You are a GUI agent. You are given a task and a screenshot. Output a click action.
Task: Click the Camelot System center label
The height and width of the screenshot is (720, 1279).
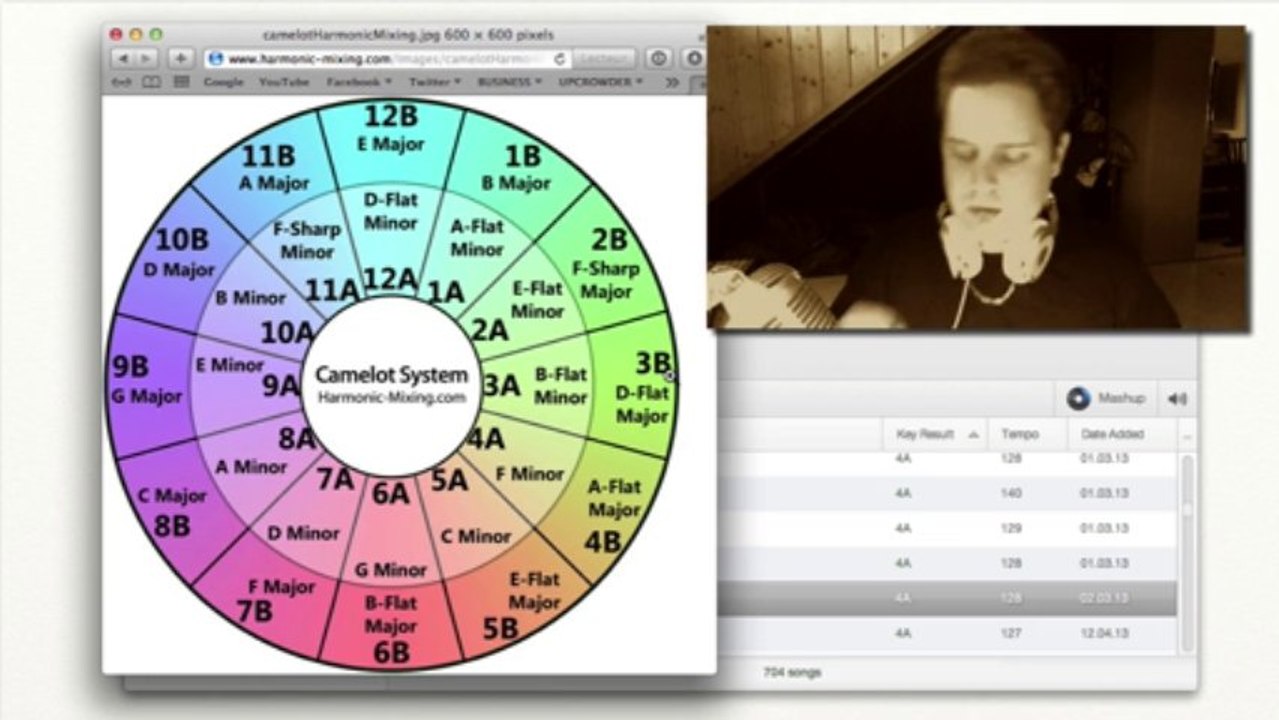pyautogui.click(x=391, y=375)
